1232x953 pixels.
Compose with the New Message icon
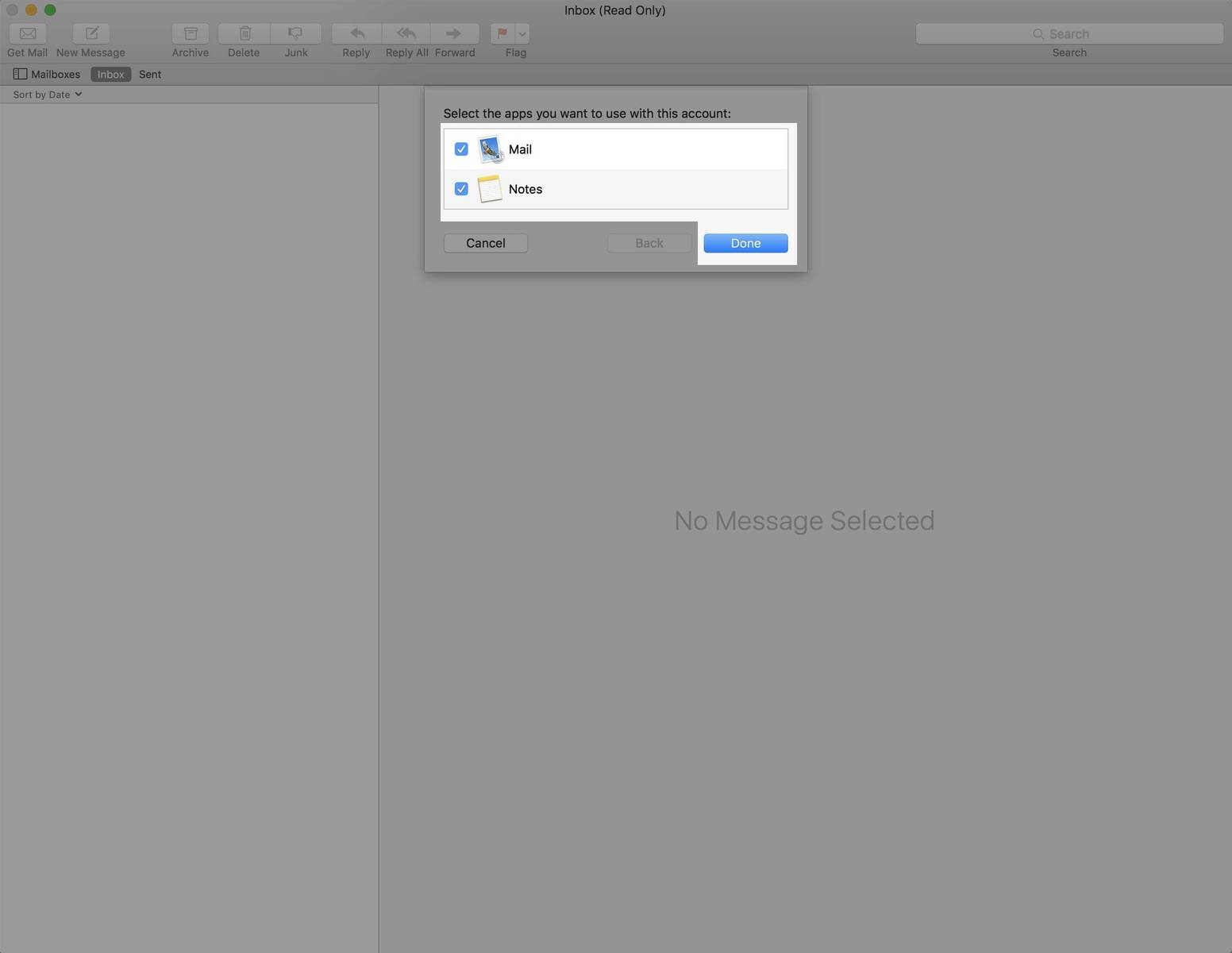91,33
